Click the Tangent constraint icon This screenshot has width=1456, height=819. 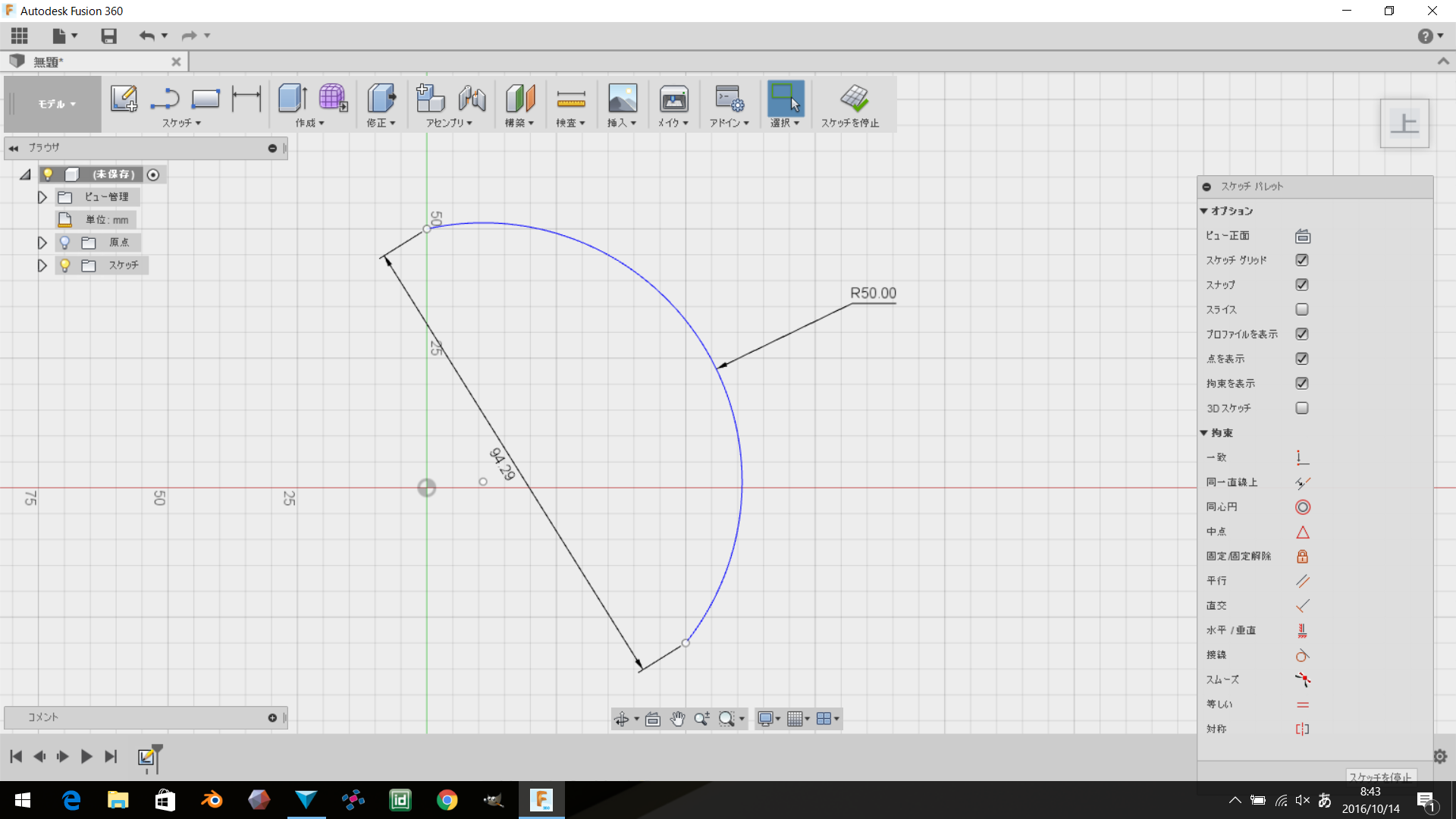(1302, 655)
